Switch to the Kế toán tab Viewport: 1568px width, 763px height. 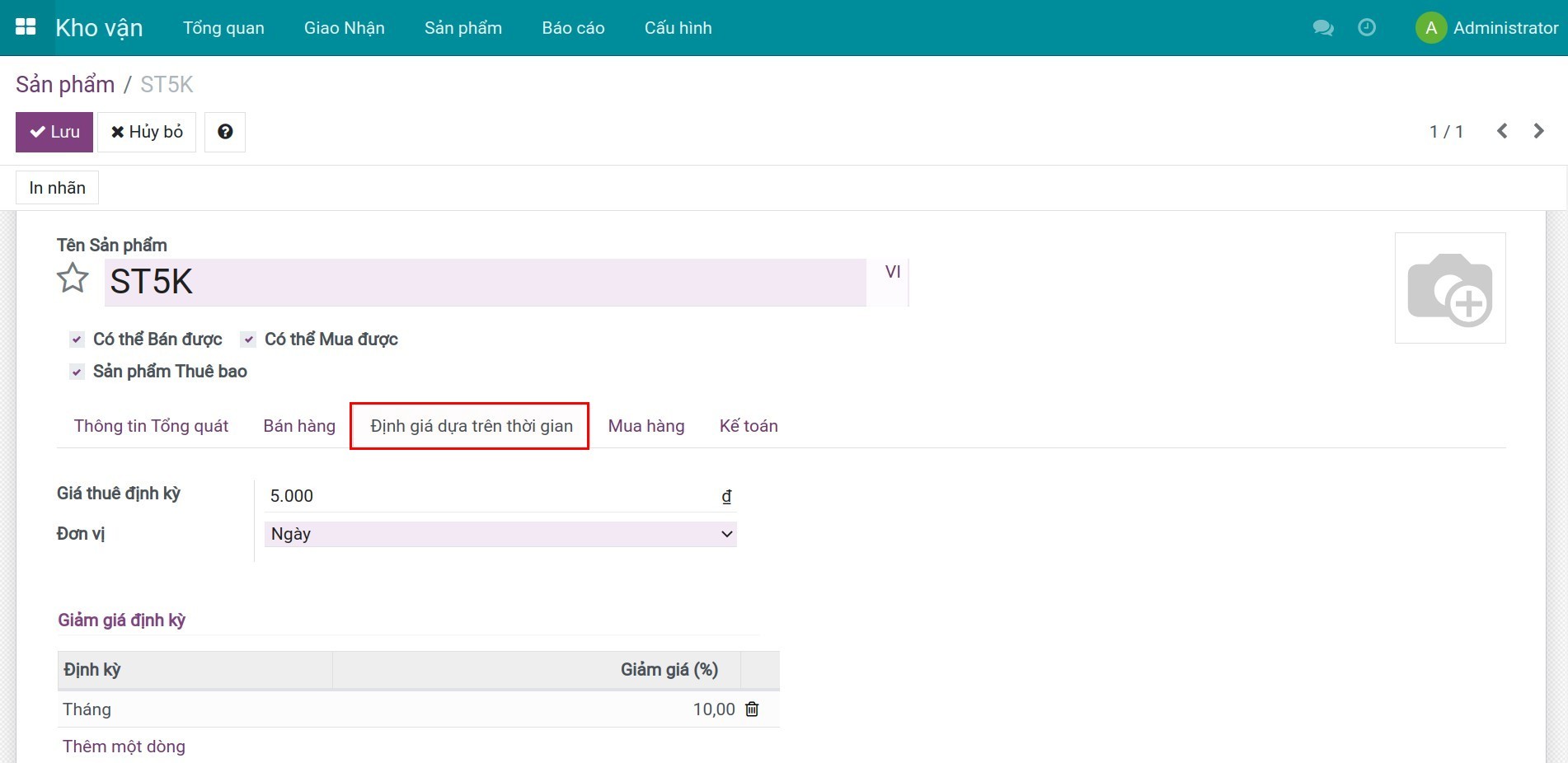[748, 426]
